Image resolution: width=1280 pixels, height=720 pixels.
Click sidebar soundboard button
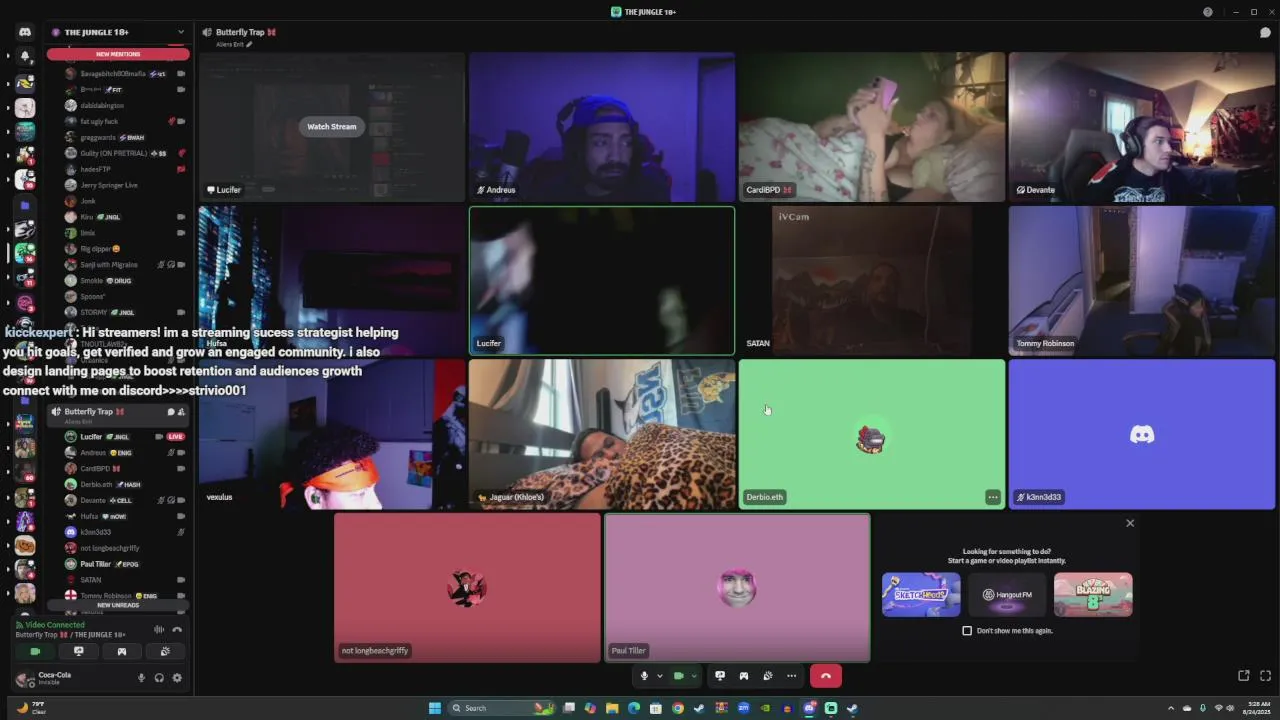click(x=165, y=651)
